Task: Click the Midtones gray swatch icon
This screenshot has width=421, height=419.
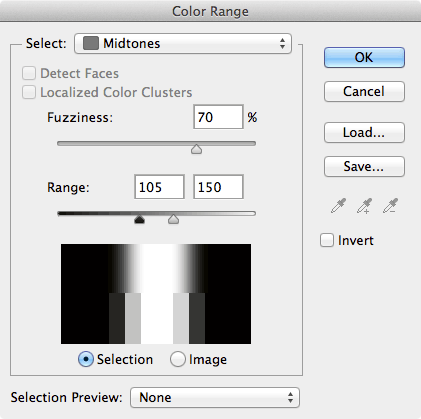Action: click(x=91, y=43)
